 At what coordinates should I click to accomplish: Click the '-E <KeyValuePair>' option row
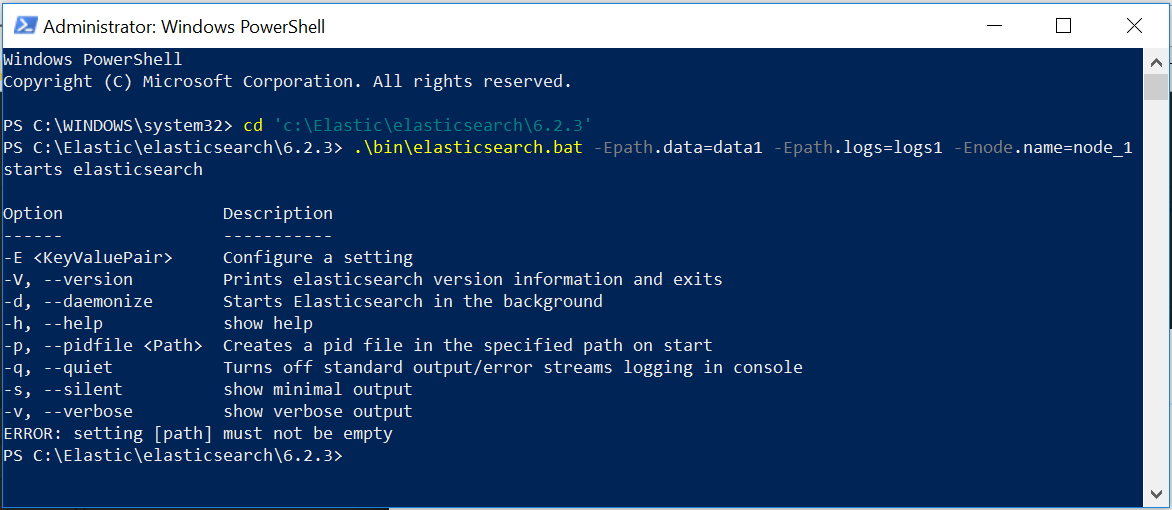[88, 258]
